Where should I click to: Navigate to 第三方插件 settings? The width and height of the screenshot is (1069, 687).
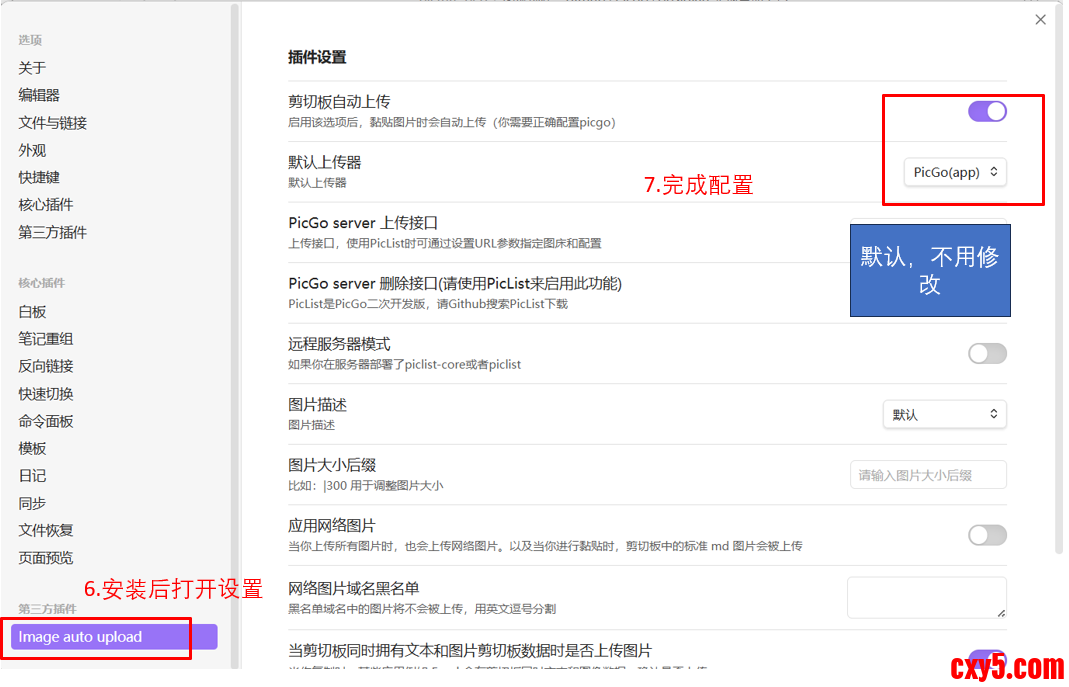53,232
